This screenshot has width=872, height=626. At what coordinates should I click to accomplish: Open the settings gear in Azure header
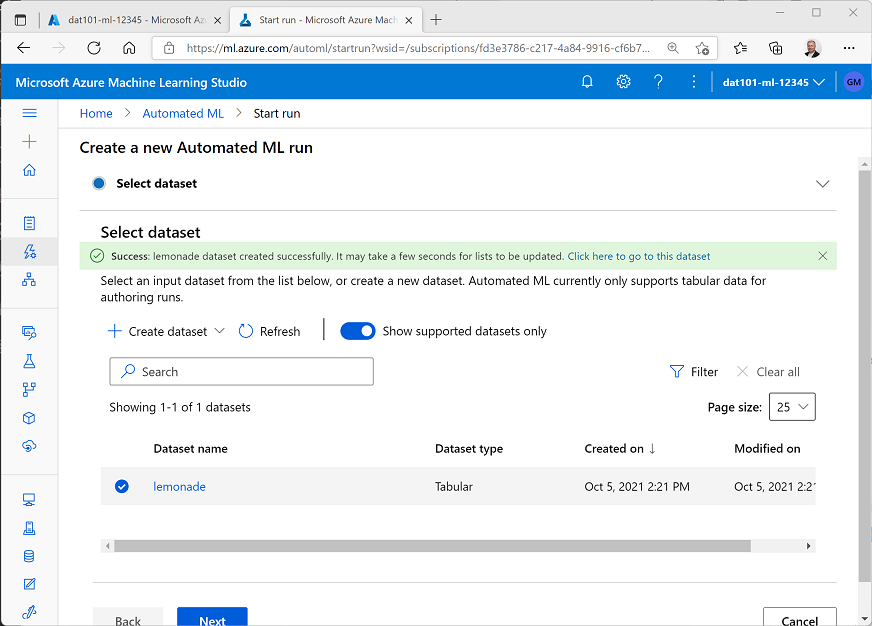pyautogui.click(x=623, y=82)
